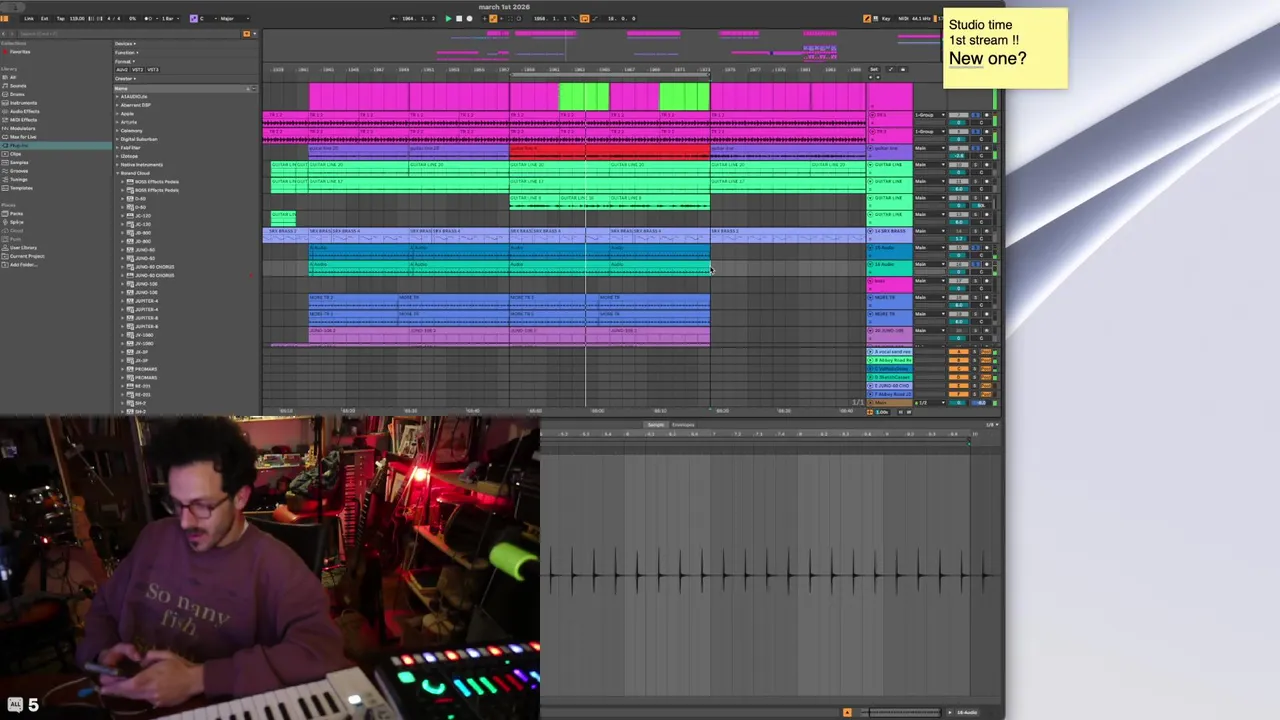Open the Devices filter dropdown
Viewport: 1280px width, 720px height.
click(126, 44)
